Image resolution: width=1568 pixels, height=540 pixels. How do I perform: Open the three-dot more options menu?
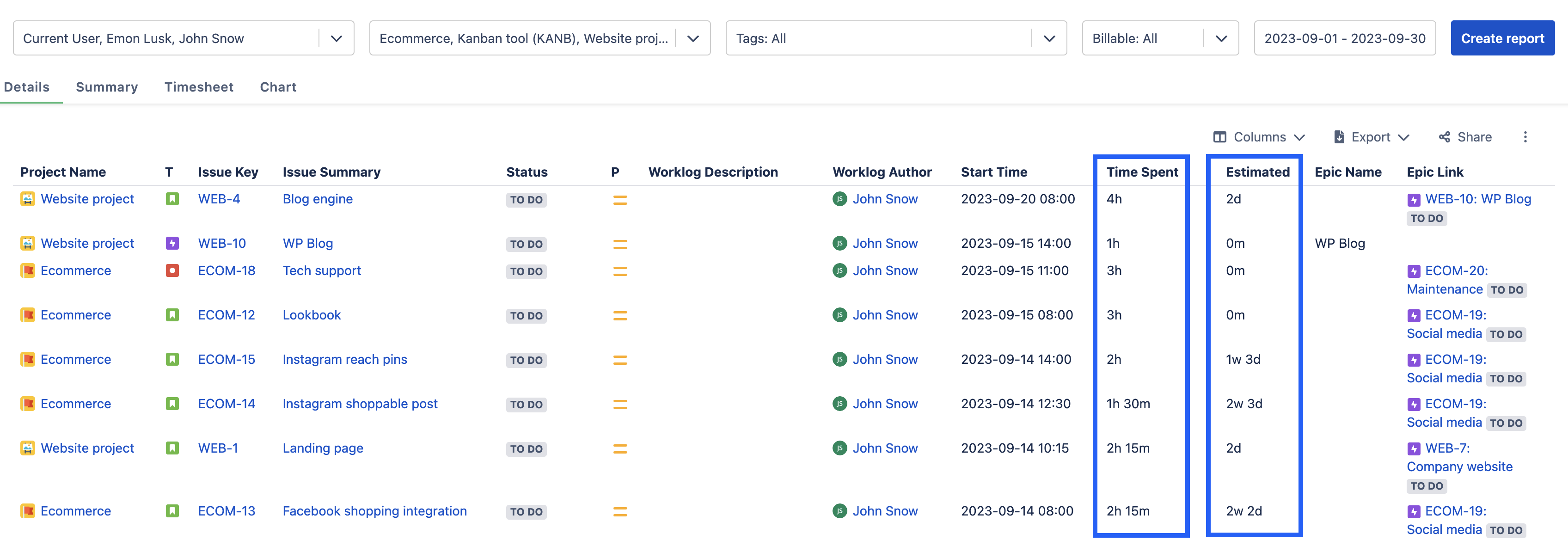pyautogui.click(x=1525, y=137)
